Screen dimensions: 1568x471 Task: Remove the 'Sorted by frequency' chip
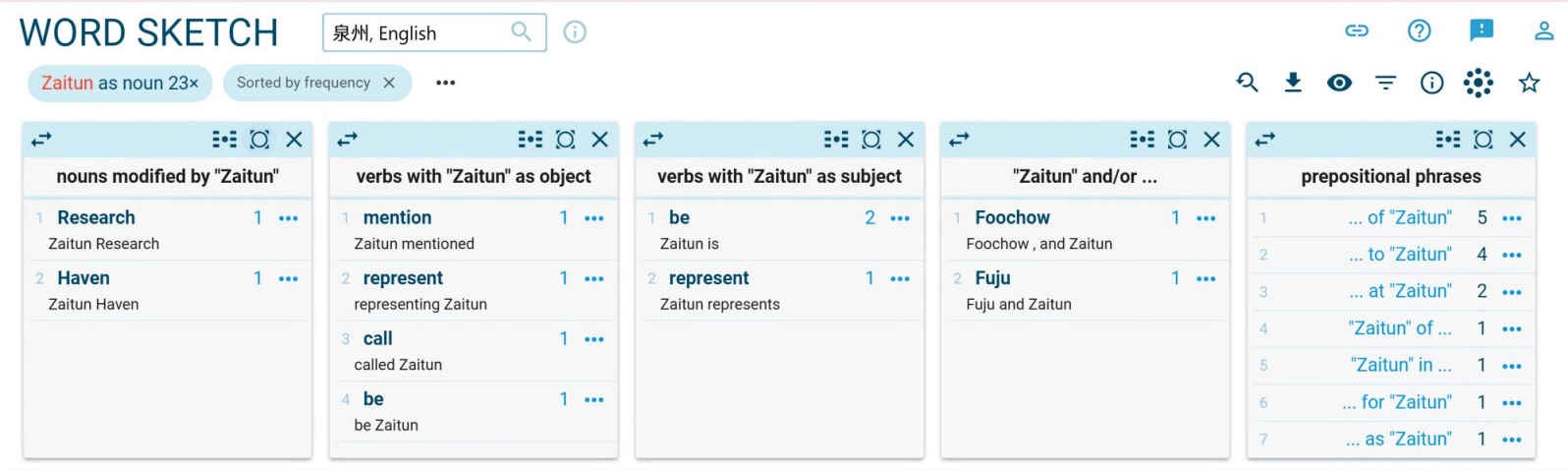tap(389, 83)
